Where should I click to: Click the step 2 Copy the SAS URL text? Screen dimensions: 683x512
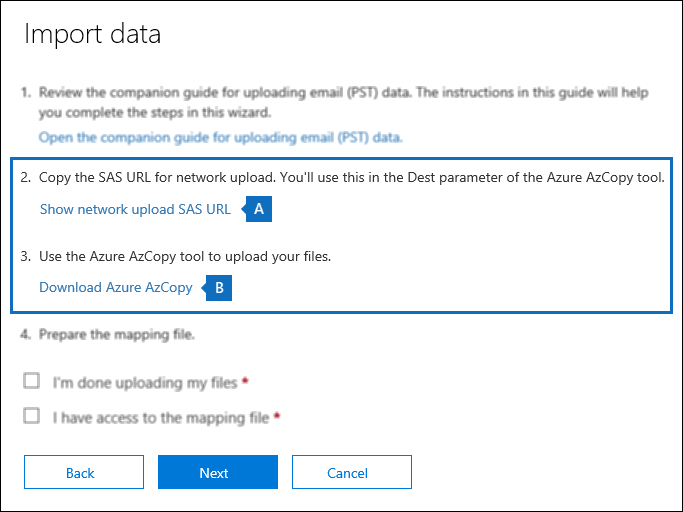[x=351, y=177]
